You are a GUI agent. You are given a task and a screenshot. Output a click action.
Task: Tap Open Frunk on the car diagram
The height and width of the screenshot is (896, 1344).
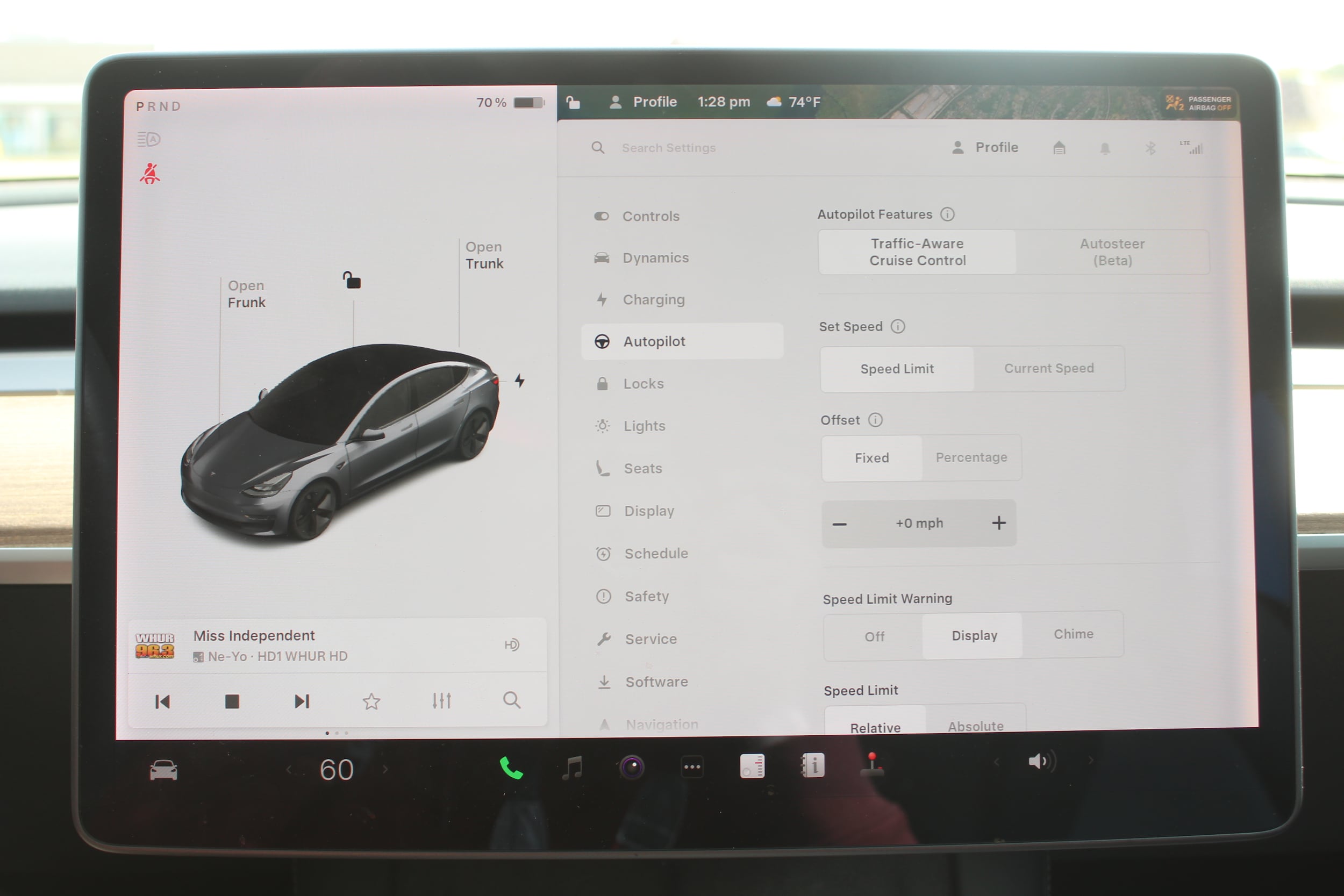click(246, 293)
